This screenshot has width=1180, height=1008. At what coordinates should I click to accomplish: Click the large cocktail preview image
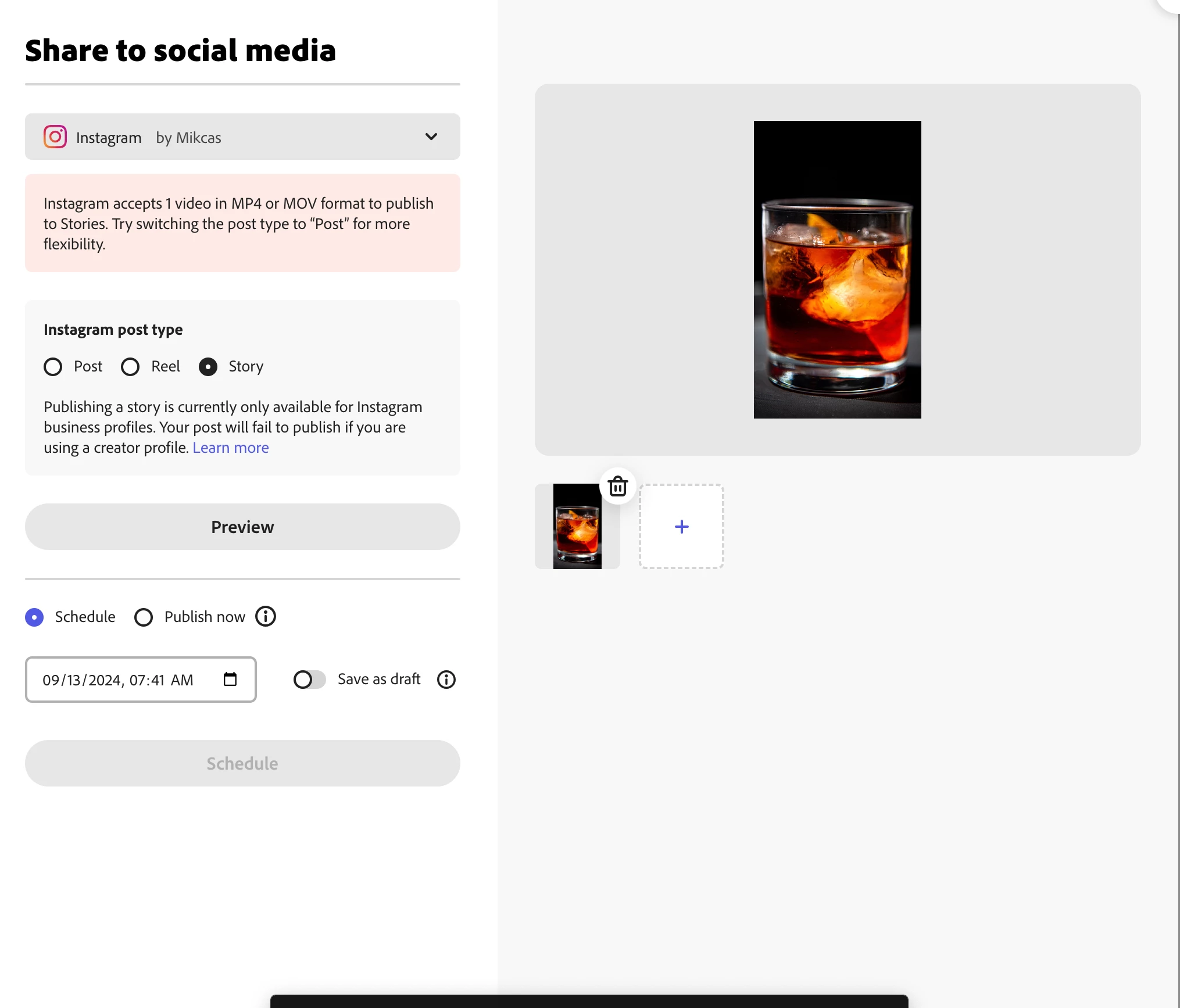837,270
